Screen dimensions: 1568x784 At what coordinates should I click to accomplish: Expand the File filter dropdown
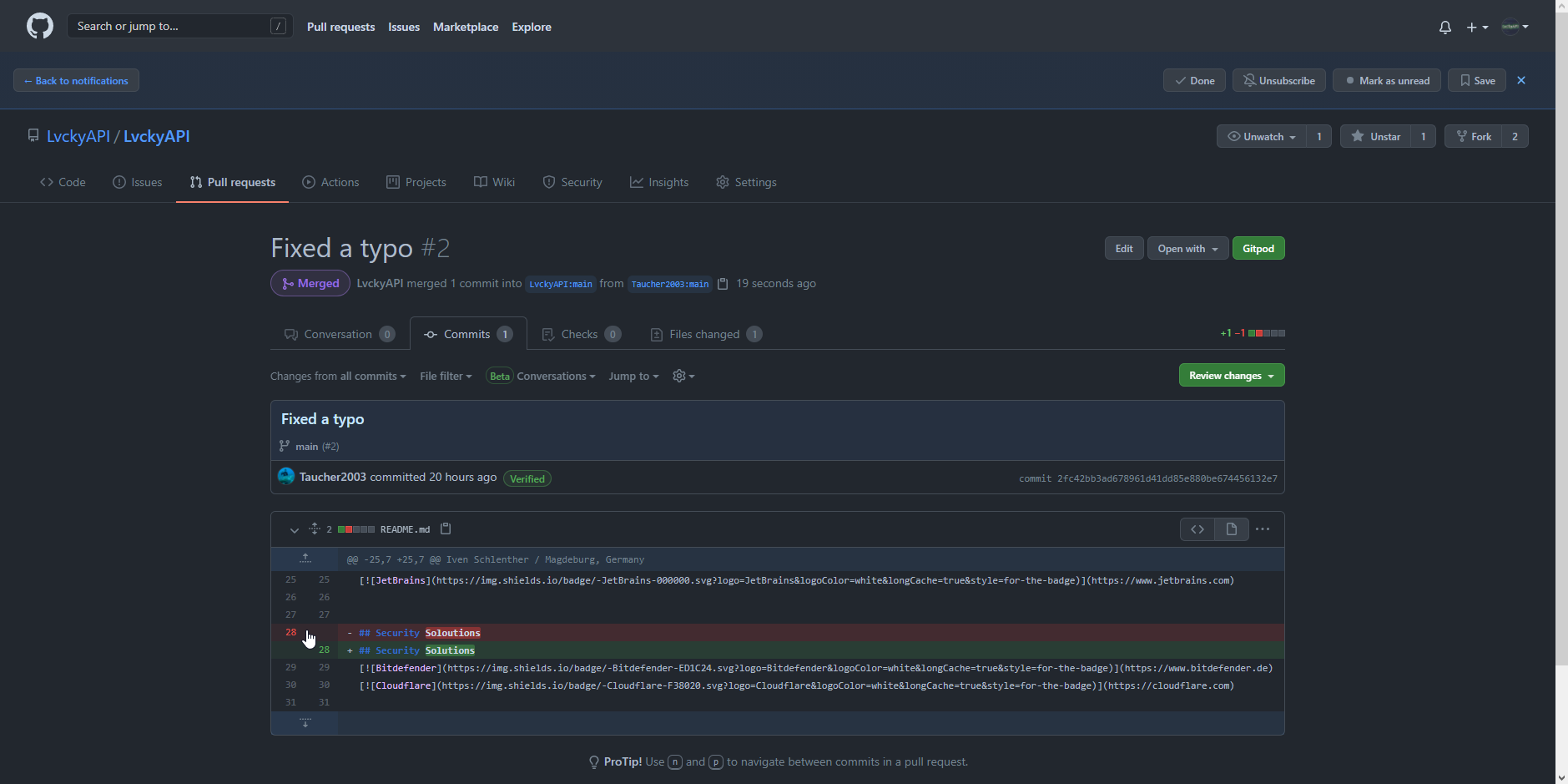pyautogui.click(x=446, y=377)
